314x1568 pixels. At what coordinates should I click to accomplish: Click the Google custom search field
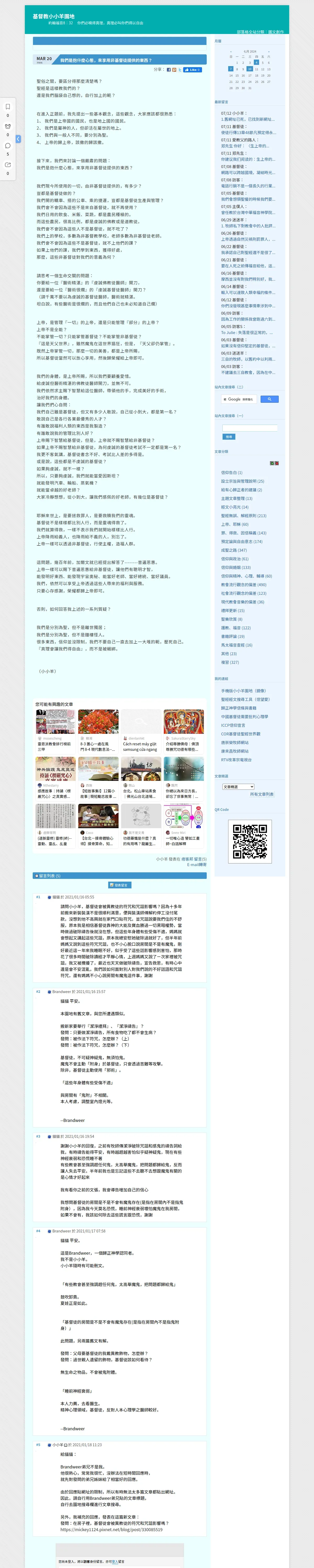point(239,399)
